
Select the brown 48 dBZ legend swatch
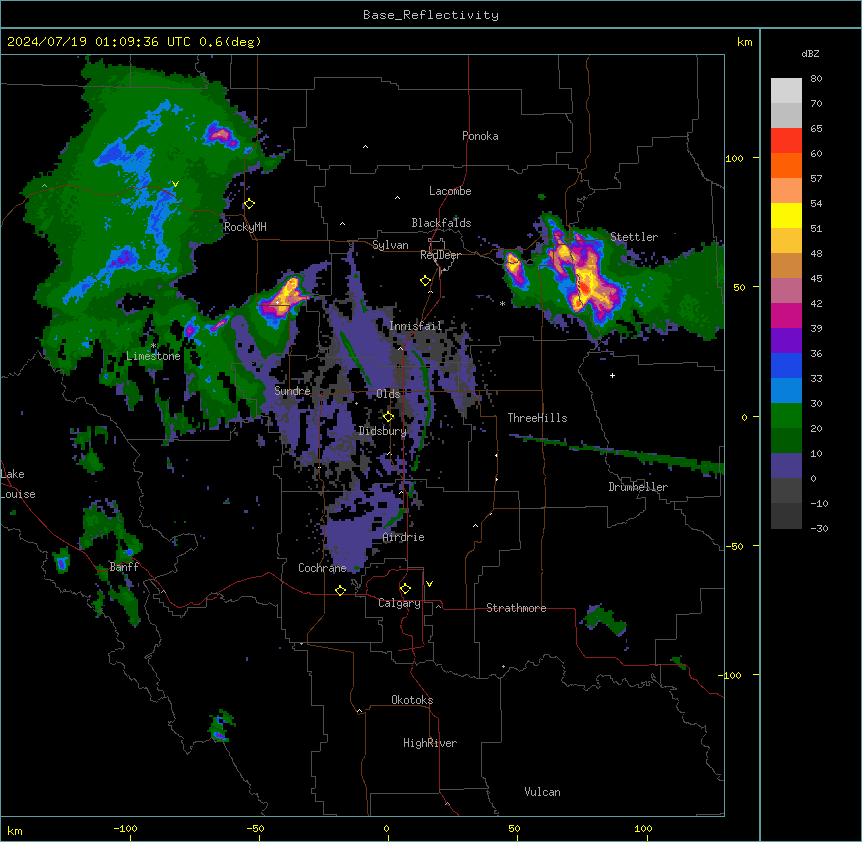click(x=786, y=265)
